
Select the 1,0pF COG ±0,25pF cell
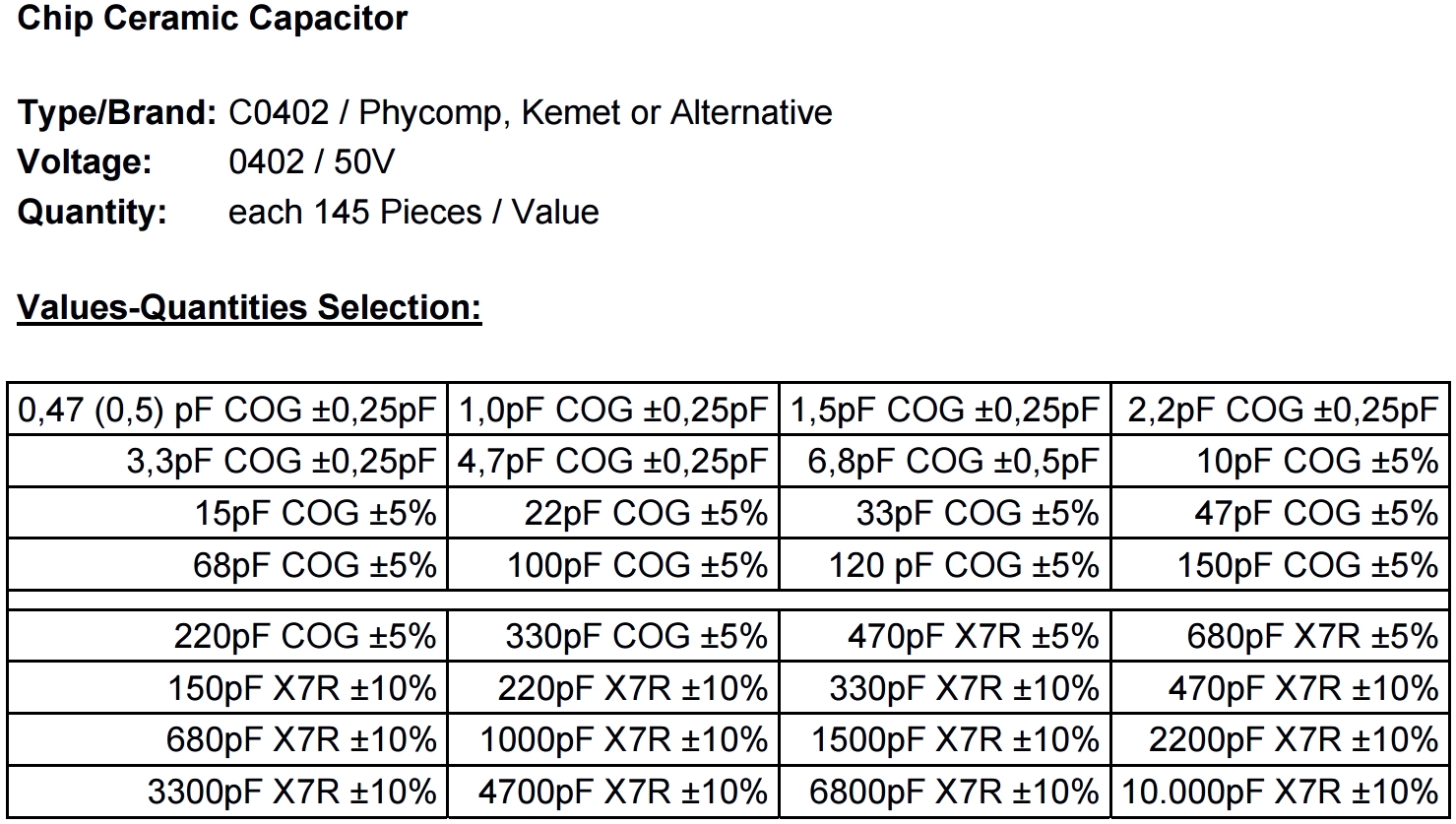point(612,411)
